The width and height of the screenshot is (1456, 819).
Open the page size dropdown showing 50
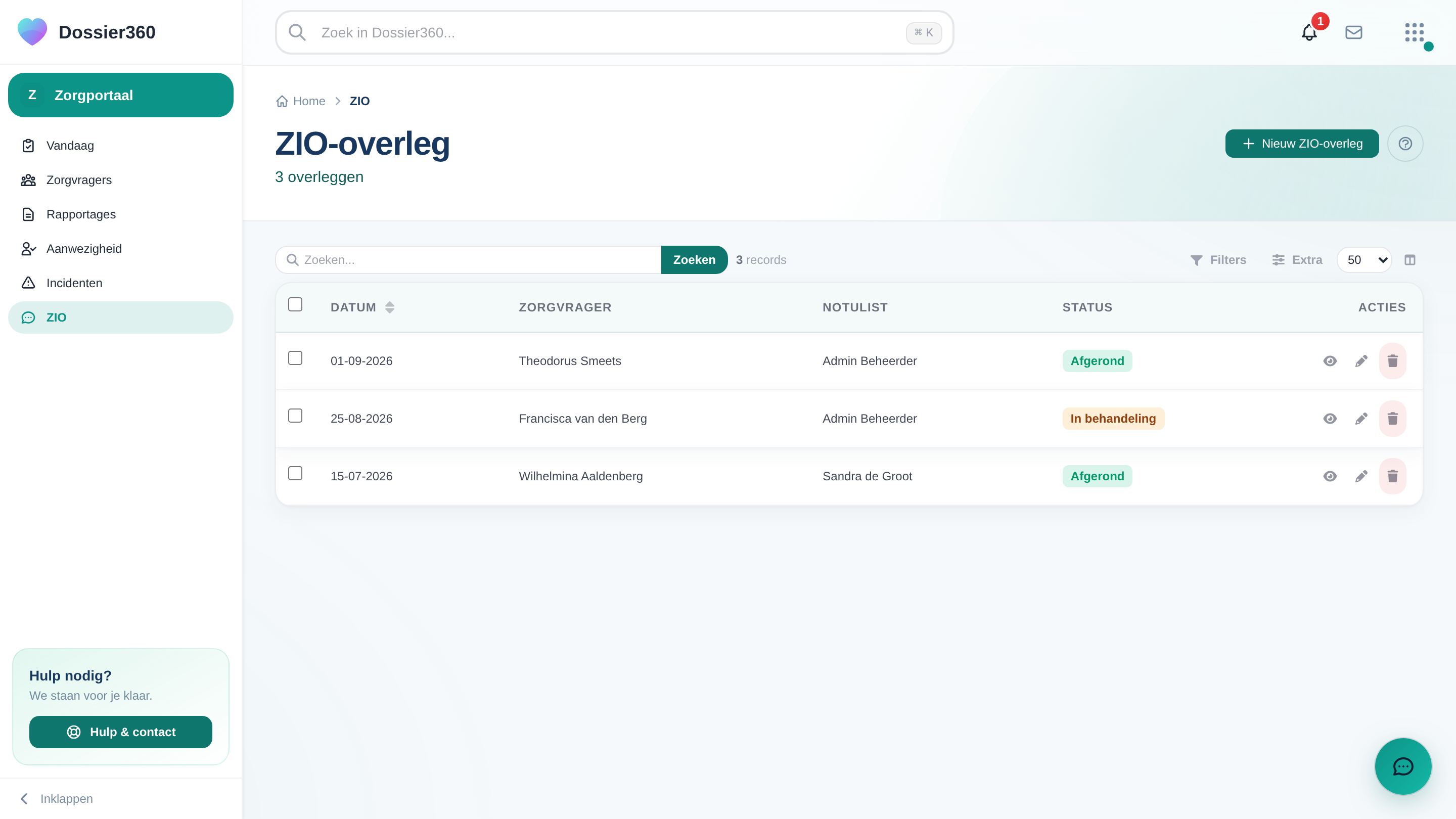coord(1364,260)
